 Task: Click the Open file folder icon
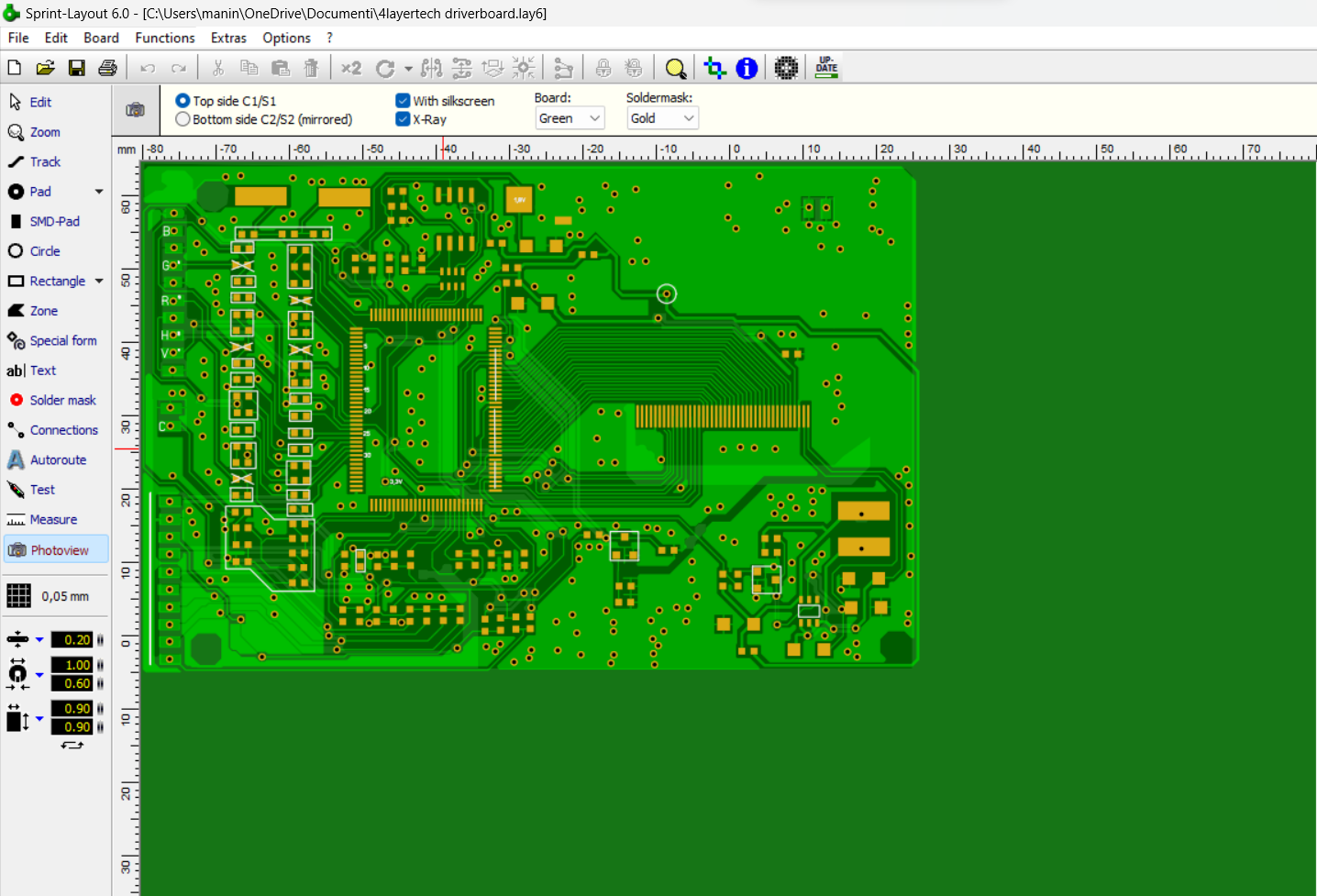click(45, 68)
